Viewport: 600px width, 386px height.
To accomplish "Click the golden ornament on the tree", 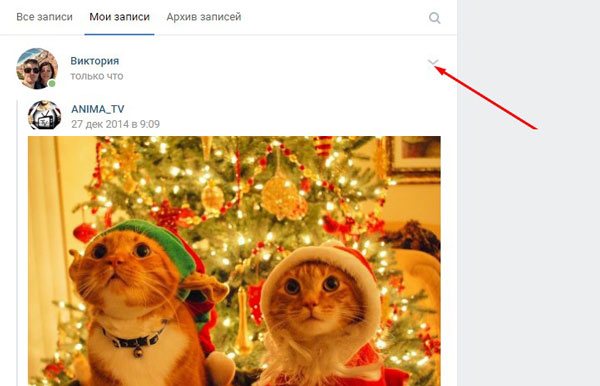I will (x=282, y=197).
